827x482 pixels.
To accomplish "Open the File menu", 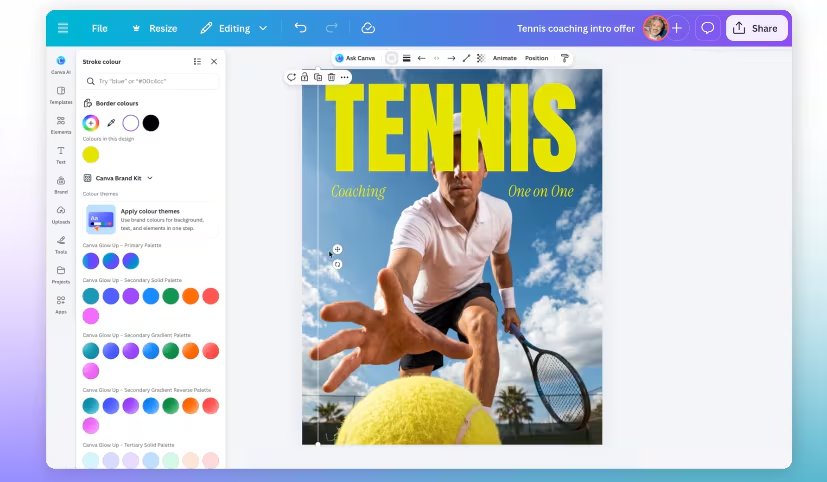I will (99, 28).
